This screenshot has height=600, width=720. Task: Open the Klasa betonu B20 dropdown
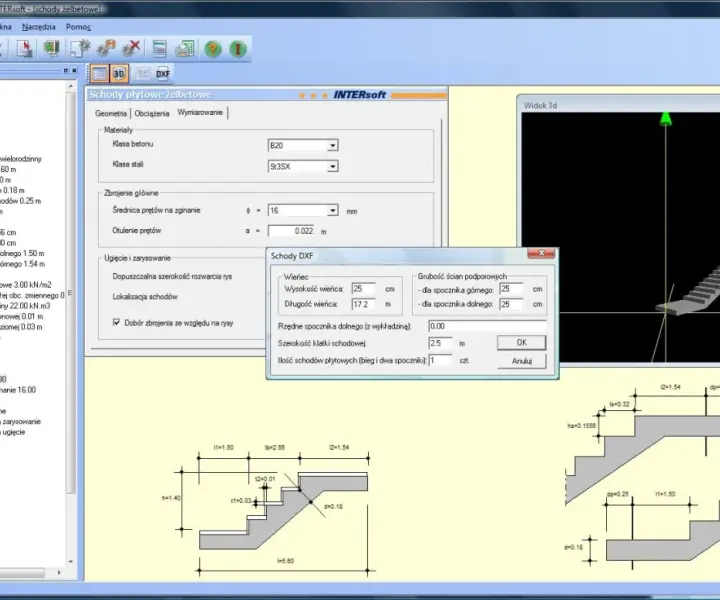[x=332, y=146]
